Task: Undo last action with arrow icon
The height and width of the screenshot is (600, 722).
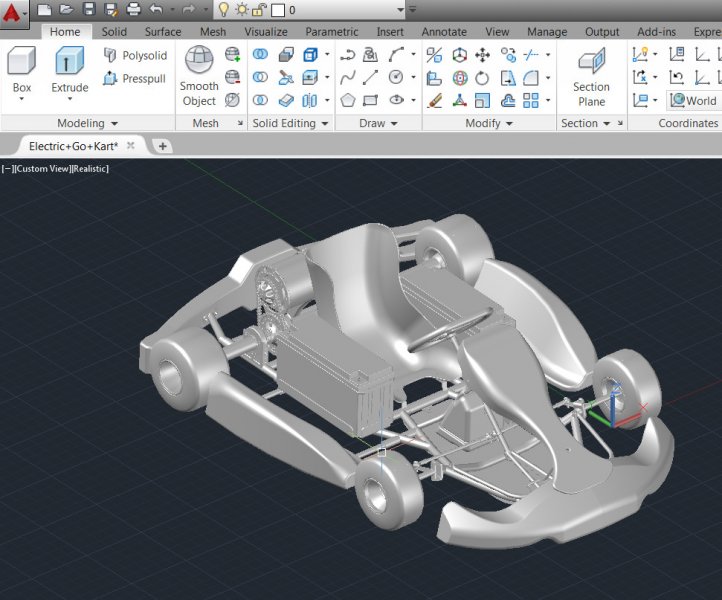Action: [x=156, y=9]
